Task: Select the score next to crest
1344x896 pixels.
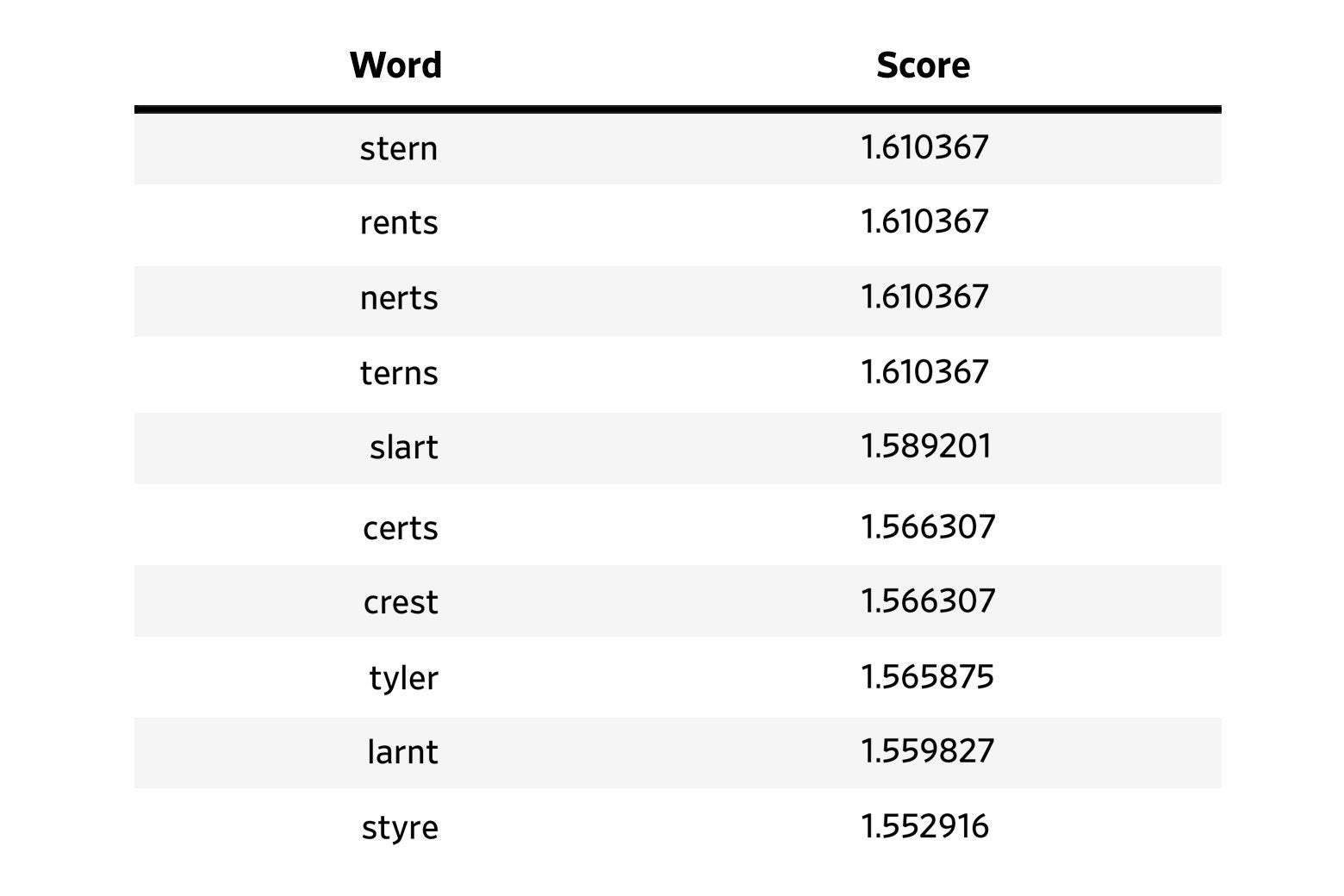Action: pos(928,601)
